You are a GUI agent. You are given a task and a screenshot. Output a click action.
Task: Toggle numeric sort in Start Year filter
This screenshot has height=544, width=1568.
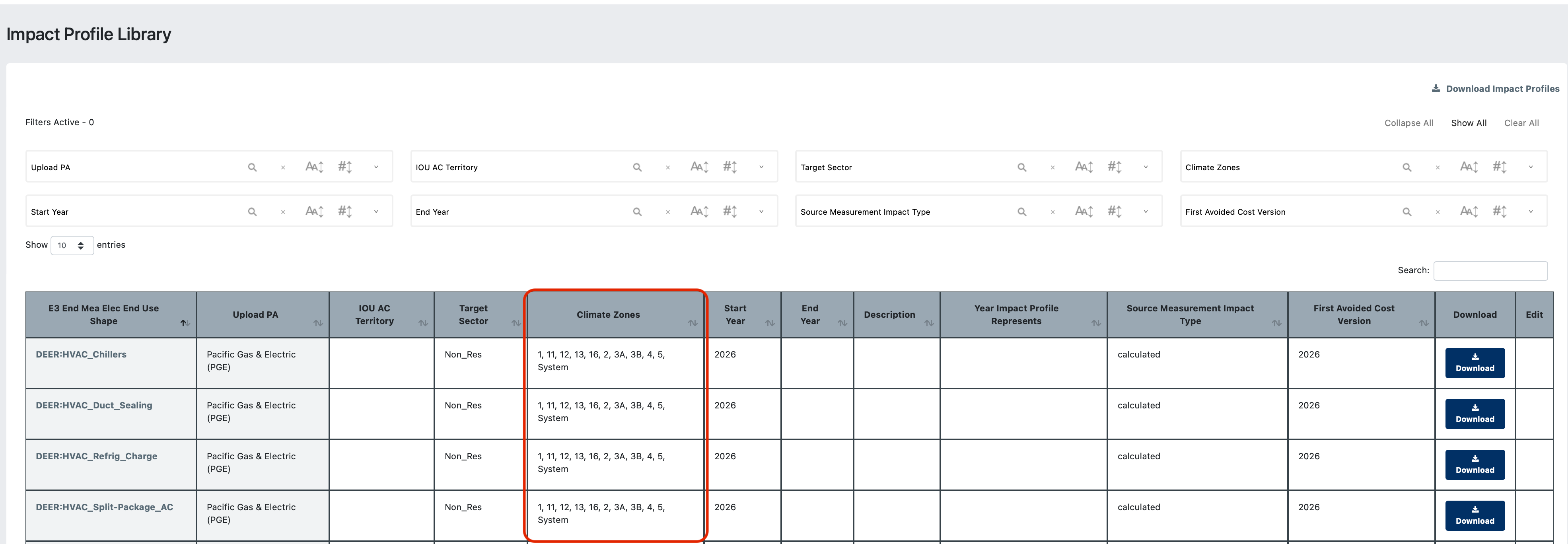(x=345, y=211)
